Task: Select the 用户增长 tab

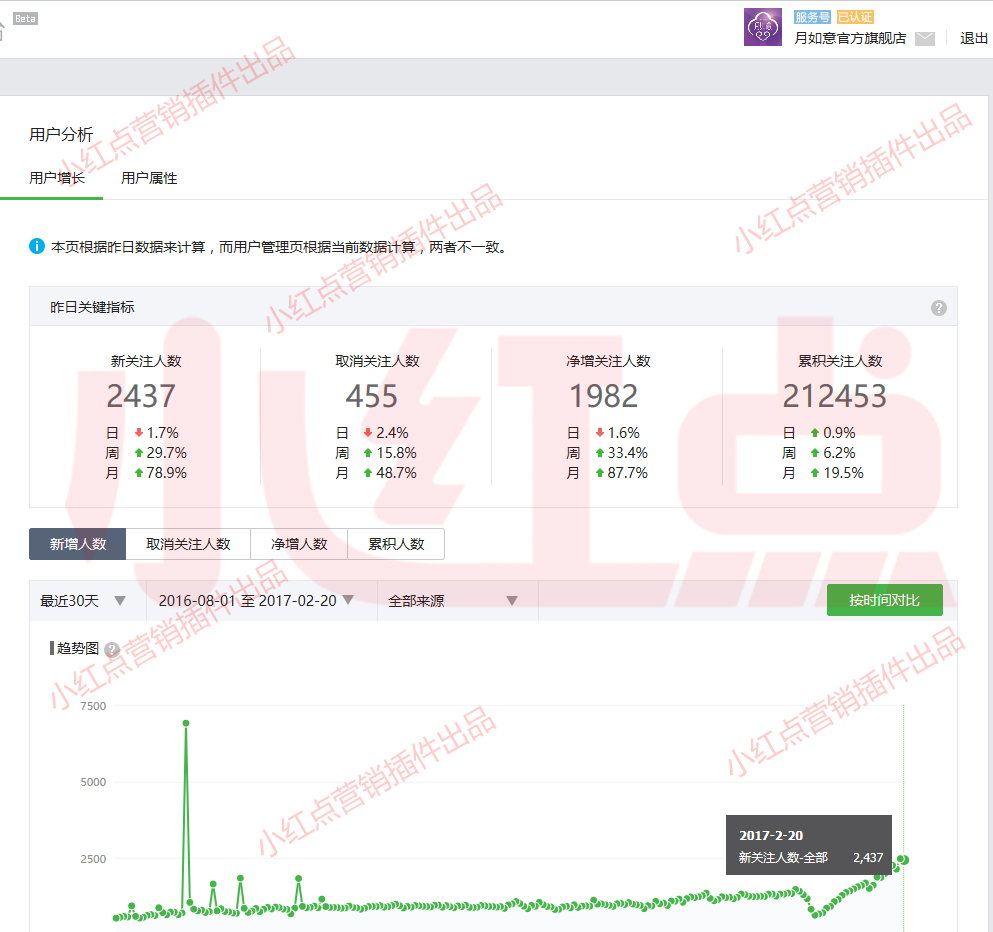Action: 57,178
